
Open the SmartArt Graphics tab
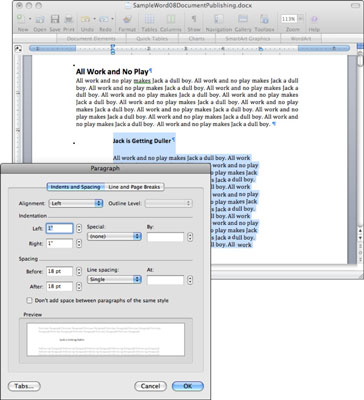pos(248,39)
